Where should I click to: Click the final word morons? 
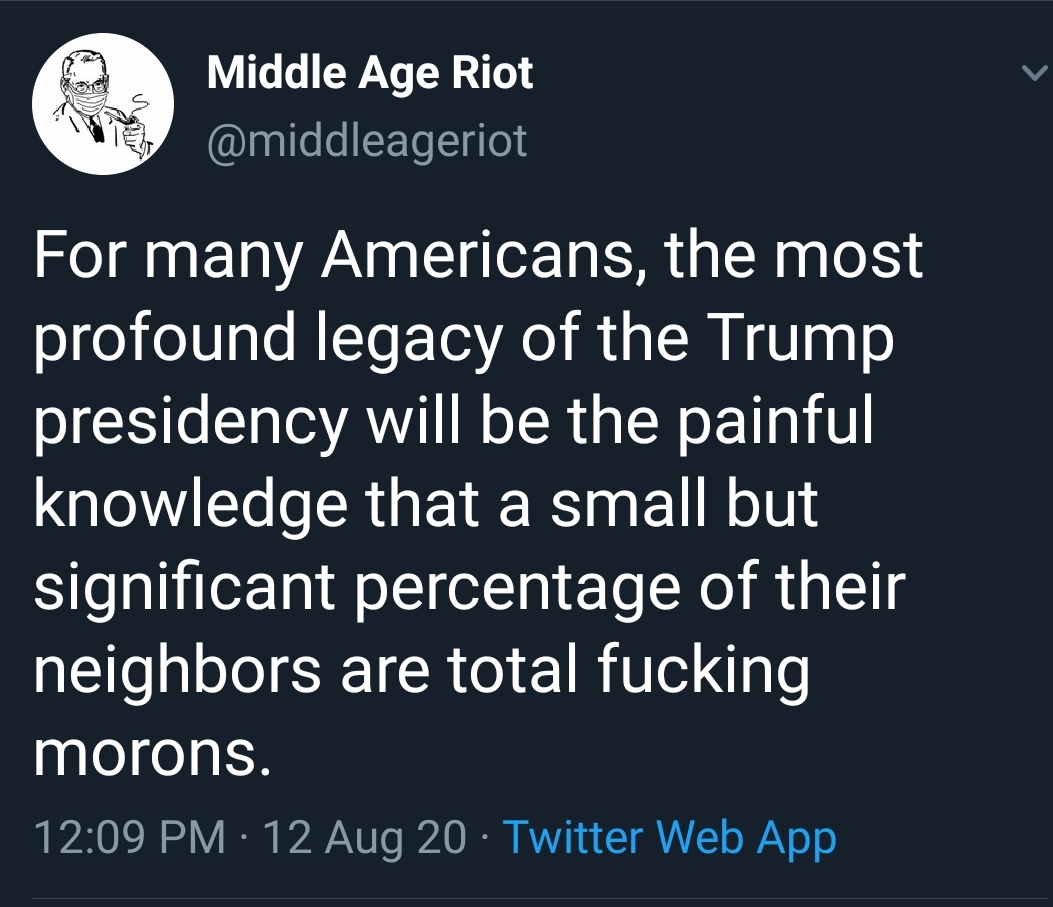click(153, 755)
